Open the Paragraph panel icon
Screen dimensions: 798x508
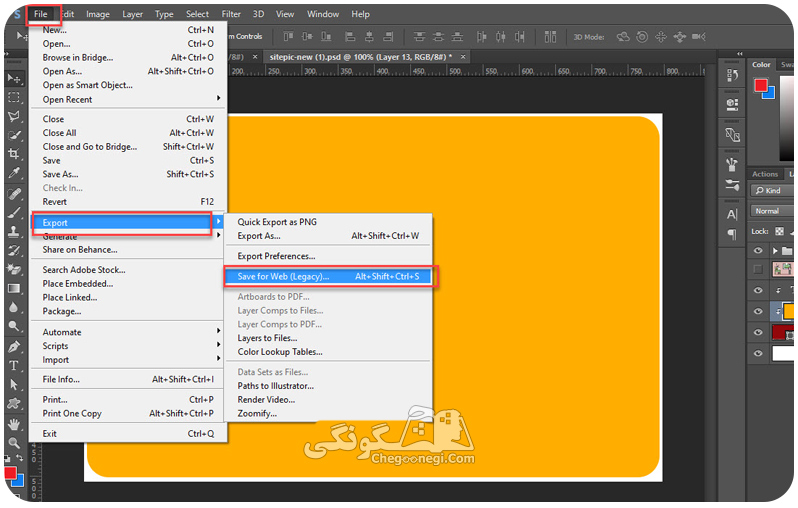(x=732, y=234)
